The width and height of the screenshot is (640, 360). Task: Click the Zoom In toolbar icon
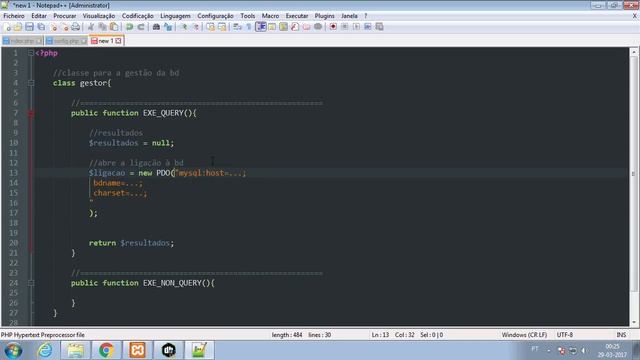point(184,27)
